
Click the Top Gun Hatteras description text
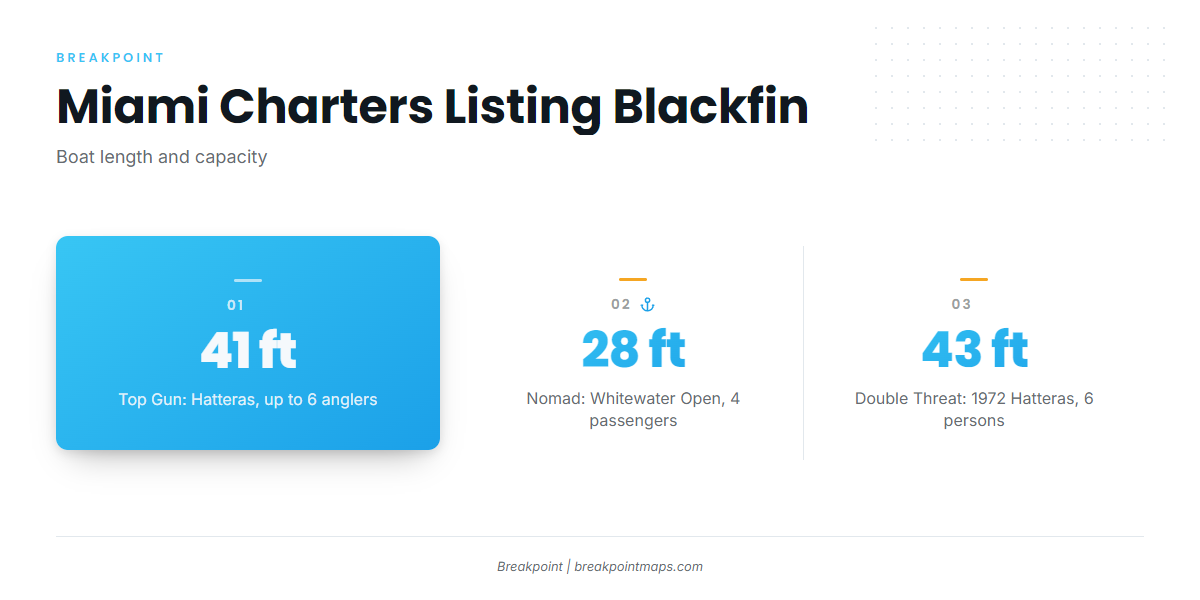pos(248,399)
